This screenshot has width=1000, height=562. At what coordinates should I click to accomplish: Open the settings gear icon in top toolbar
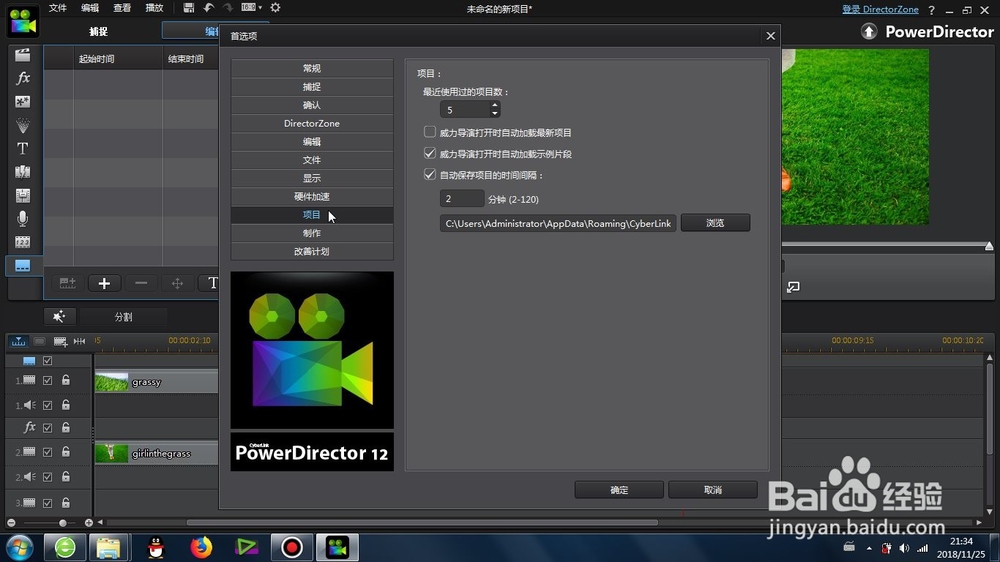(275, 8)
